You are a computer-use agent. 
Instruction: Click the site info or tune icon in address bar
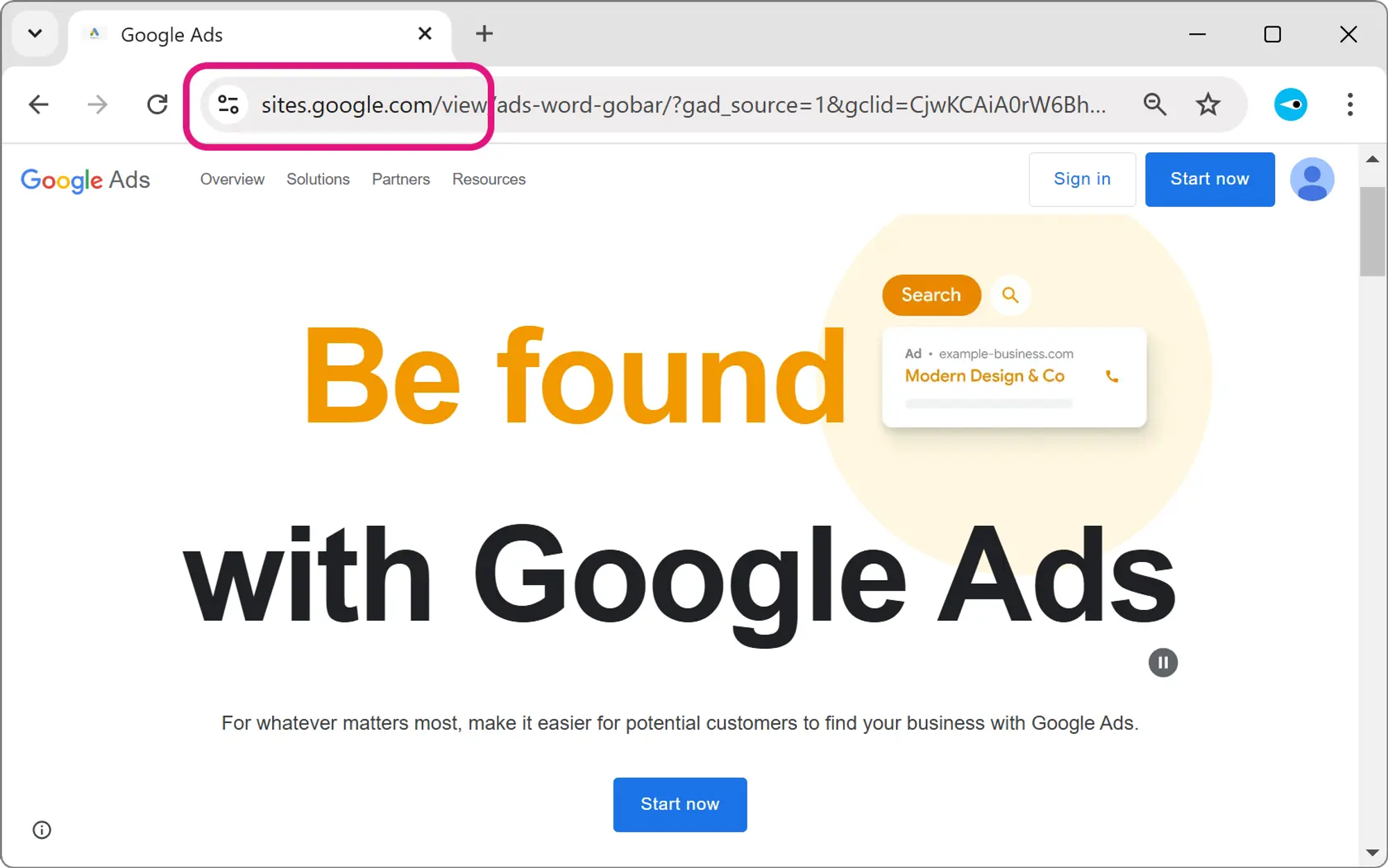tap(228, 105)
